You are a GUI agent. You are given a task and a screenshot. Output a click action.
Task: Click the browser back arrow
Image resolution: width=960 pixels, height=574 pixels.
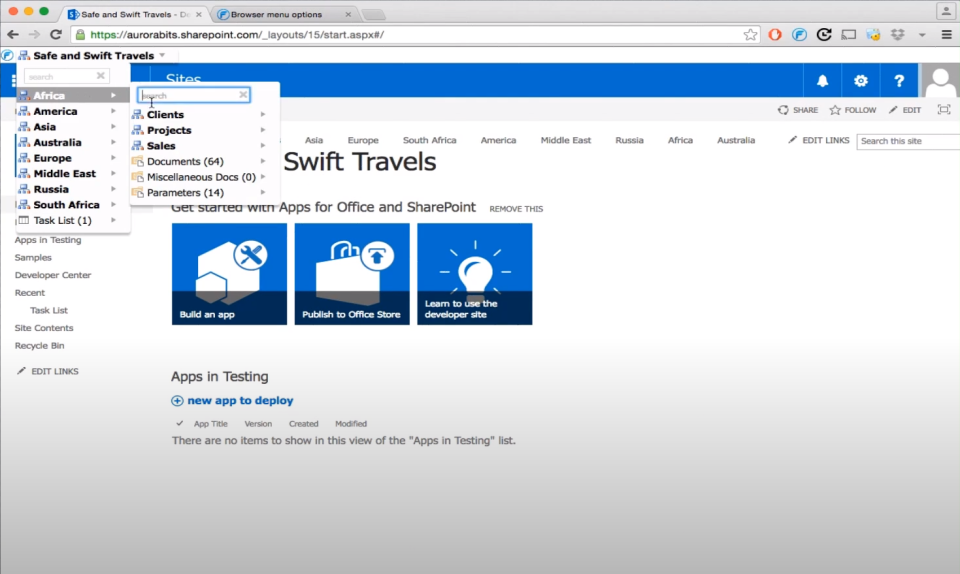13,35
